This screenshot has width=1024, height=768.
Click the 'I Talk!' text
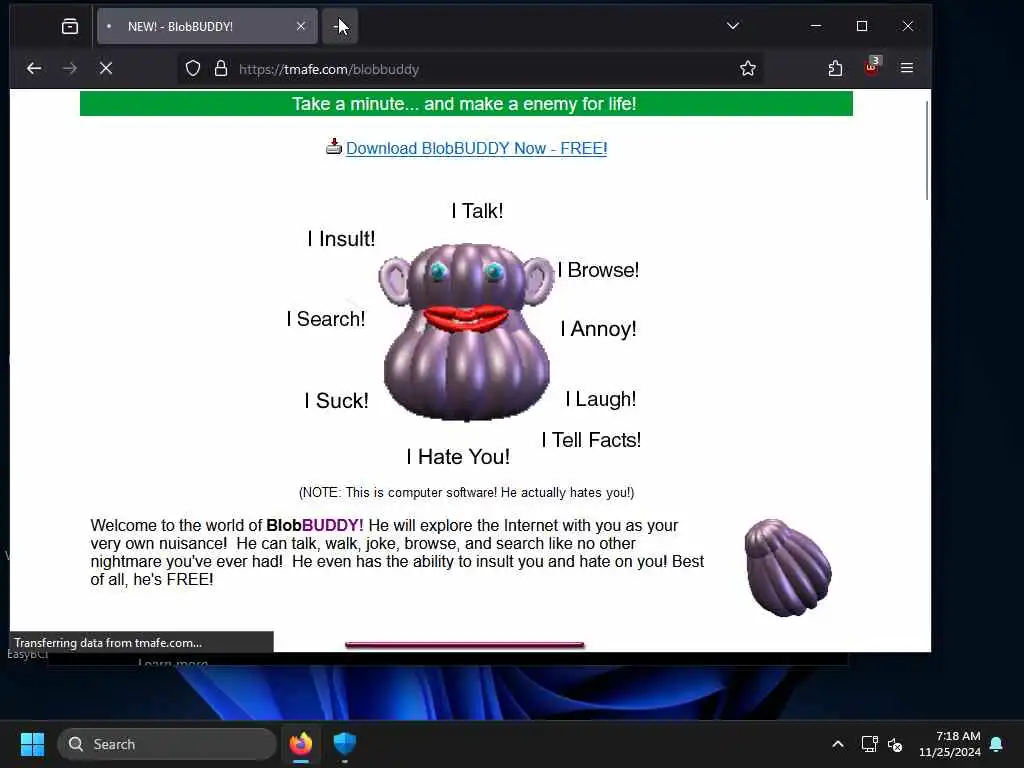coord(477,211)
